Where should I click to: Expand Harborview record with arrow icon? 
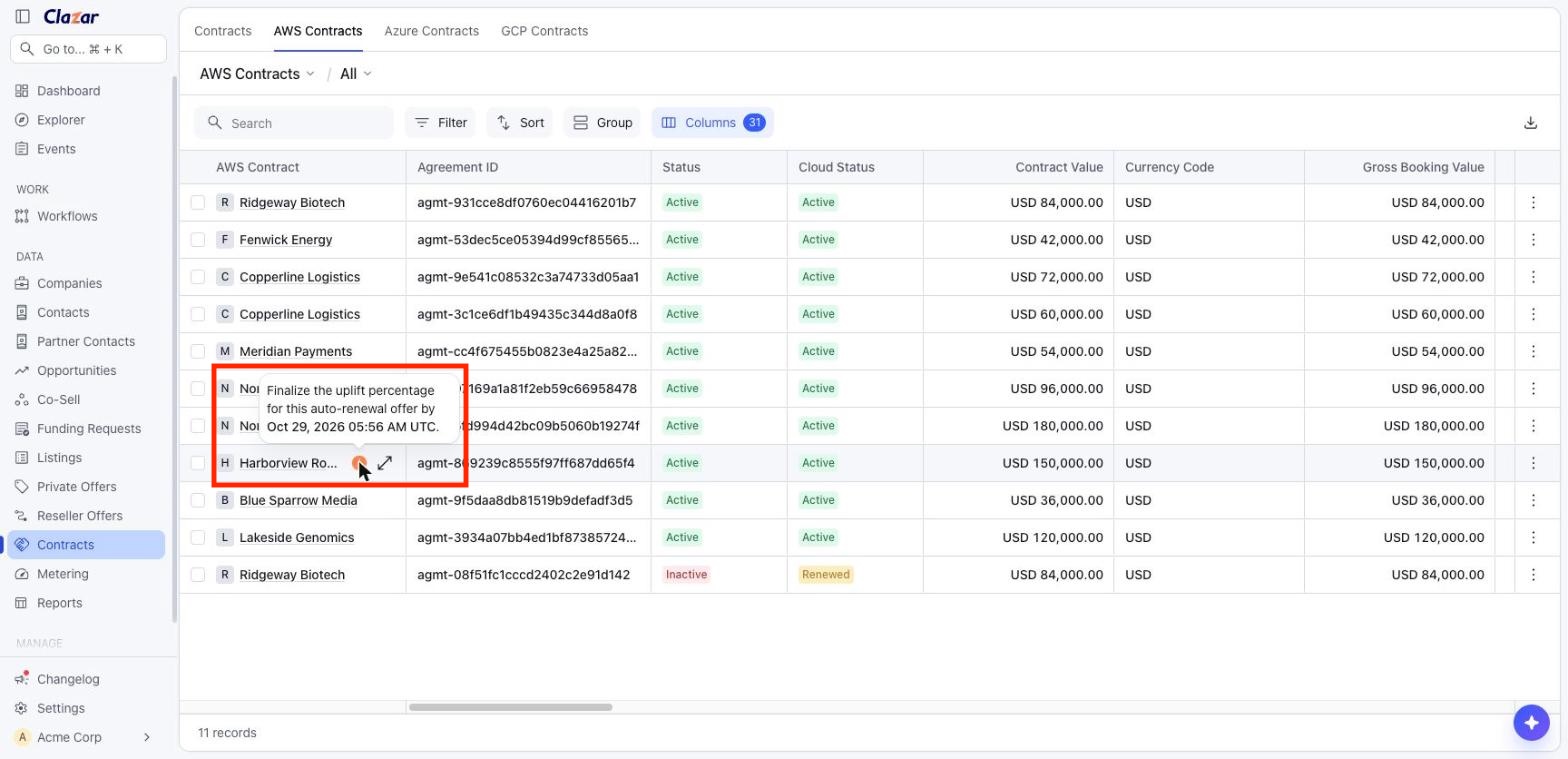(x=385, y=463)
